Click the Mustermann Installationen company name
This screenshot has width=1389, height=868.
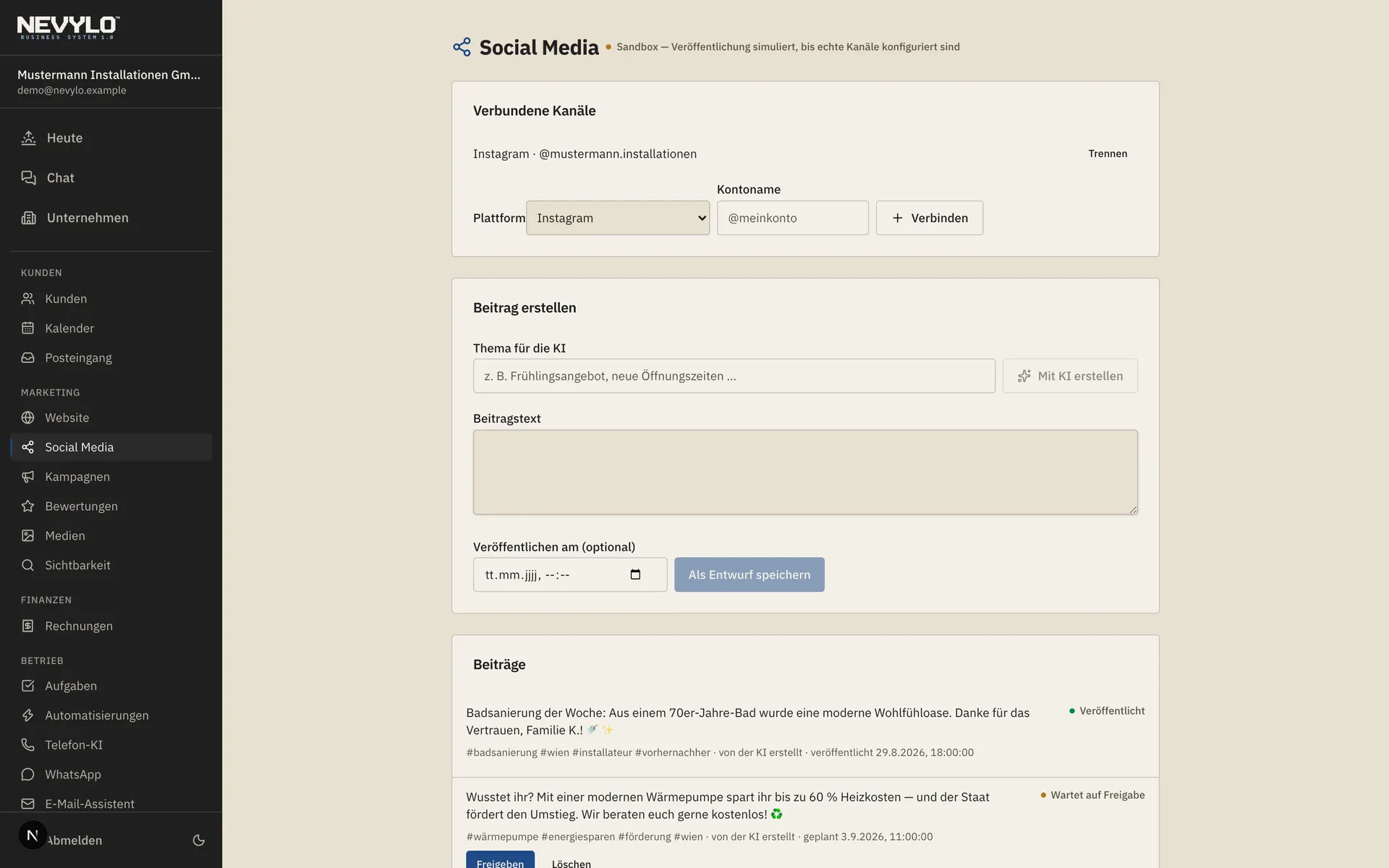(109, 75)
